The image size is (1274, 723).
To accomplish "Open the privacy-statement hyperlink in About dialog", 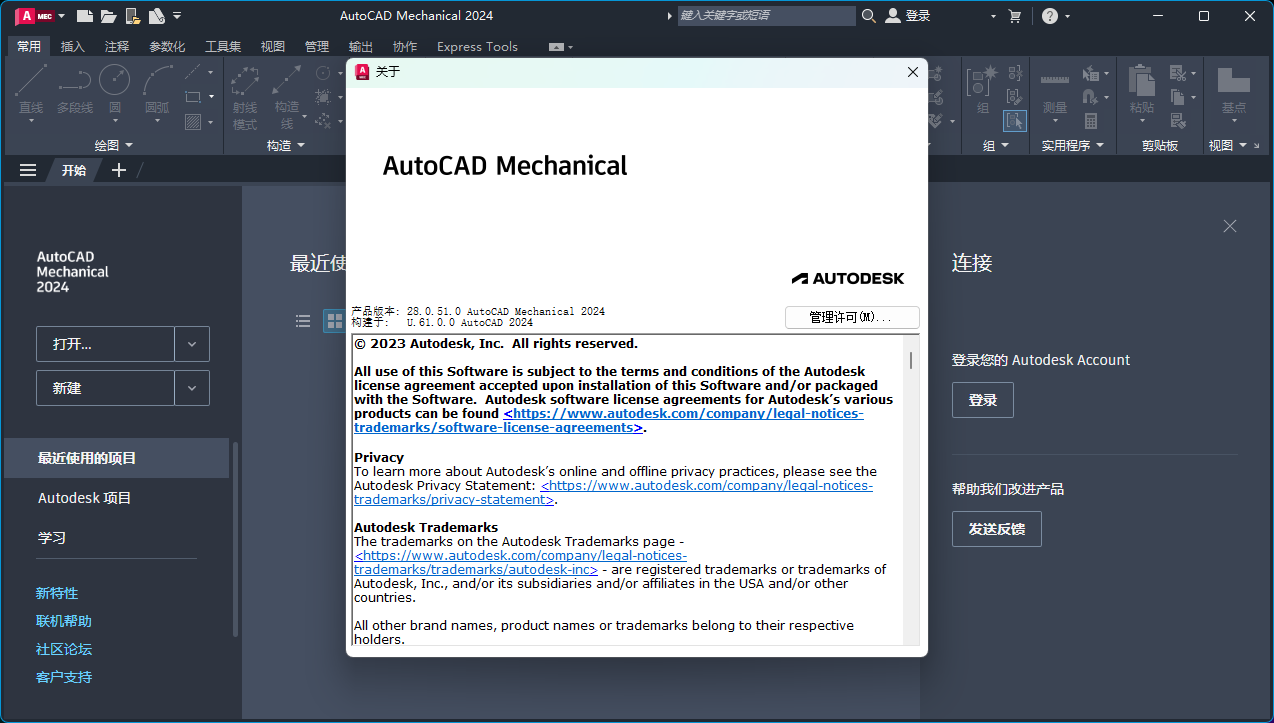I will point(613,492).
